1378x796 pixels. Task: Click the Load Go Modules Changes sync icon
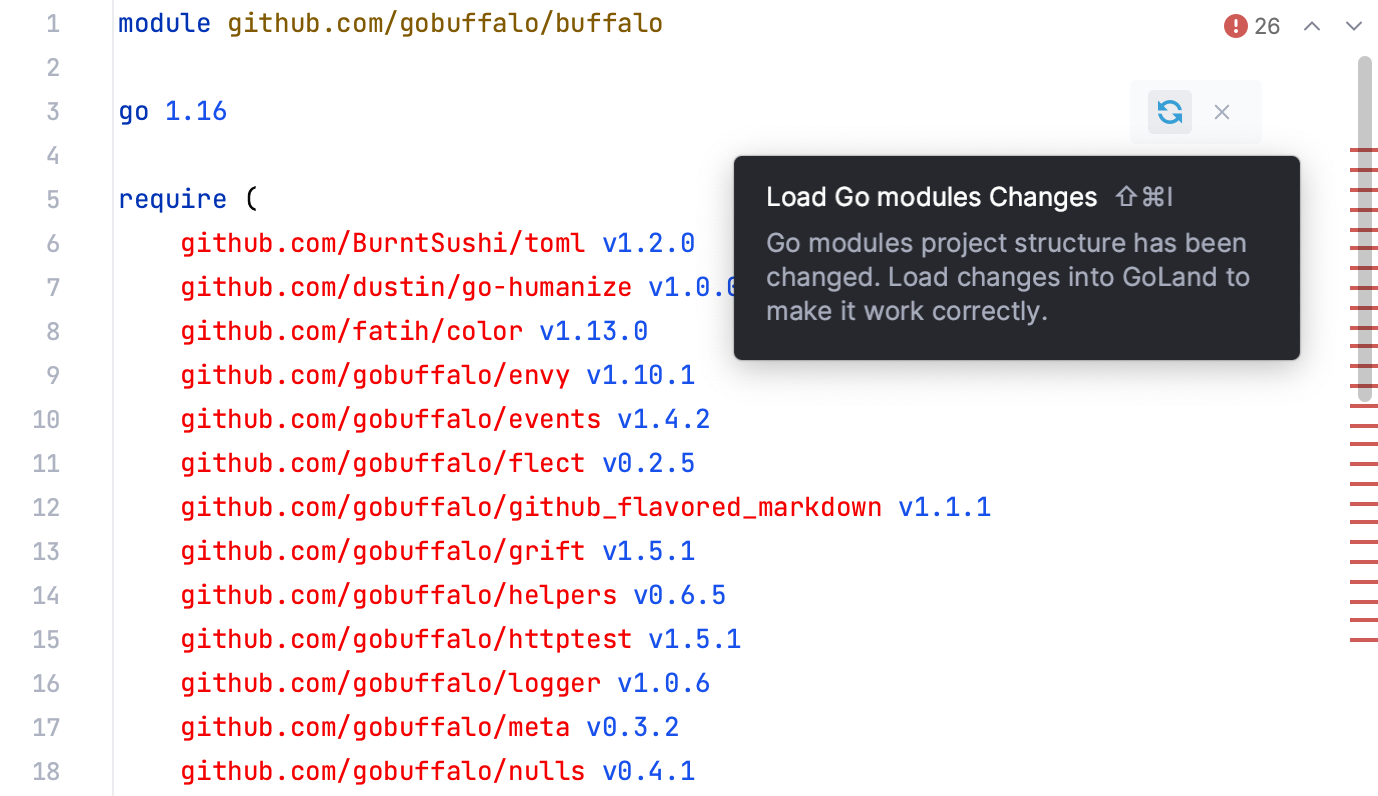(x=1169, y=112)
